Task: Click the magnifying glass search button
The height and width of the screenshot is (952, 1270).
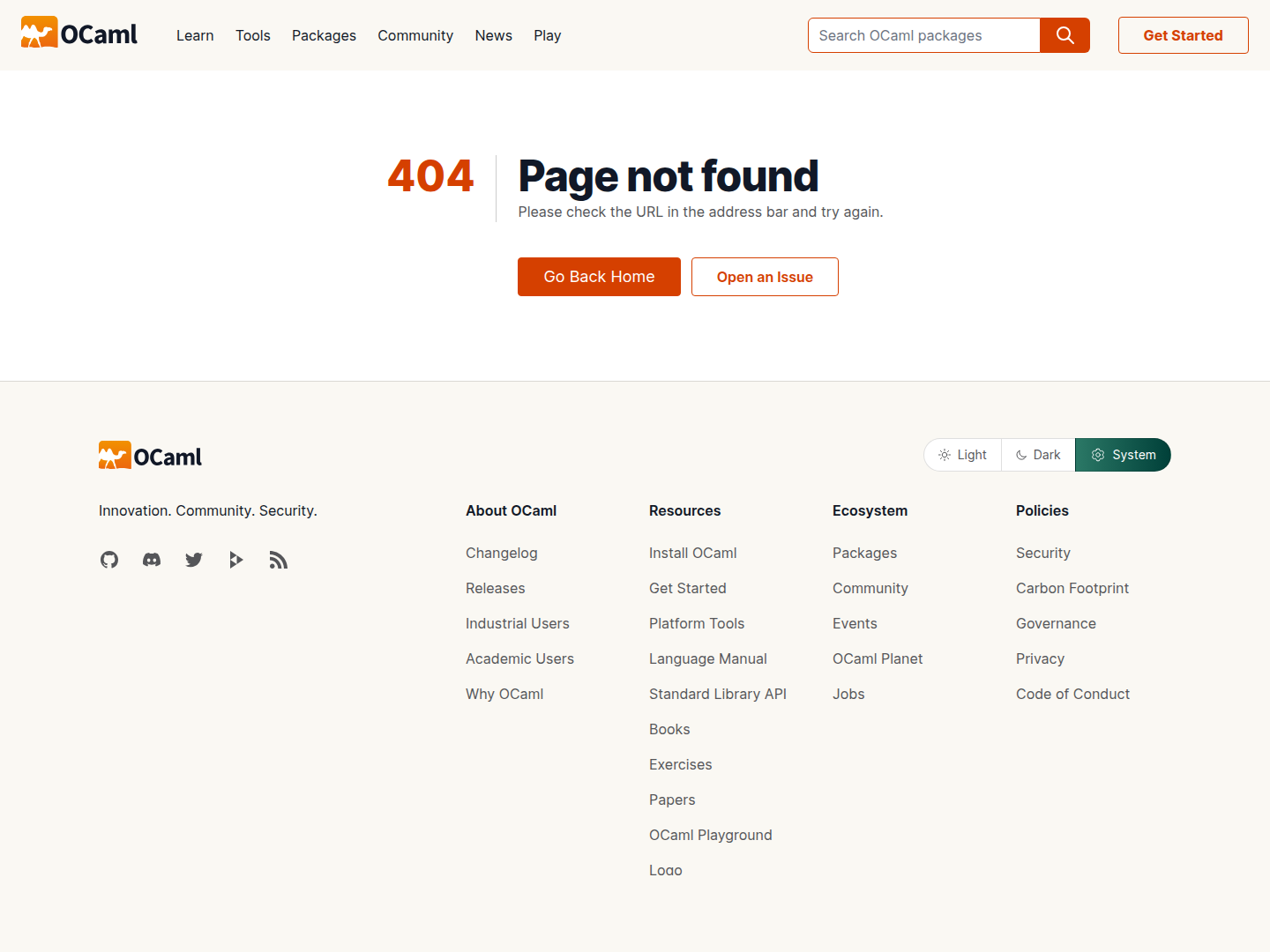Action: [x=1065, y=35]
